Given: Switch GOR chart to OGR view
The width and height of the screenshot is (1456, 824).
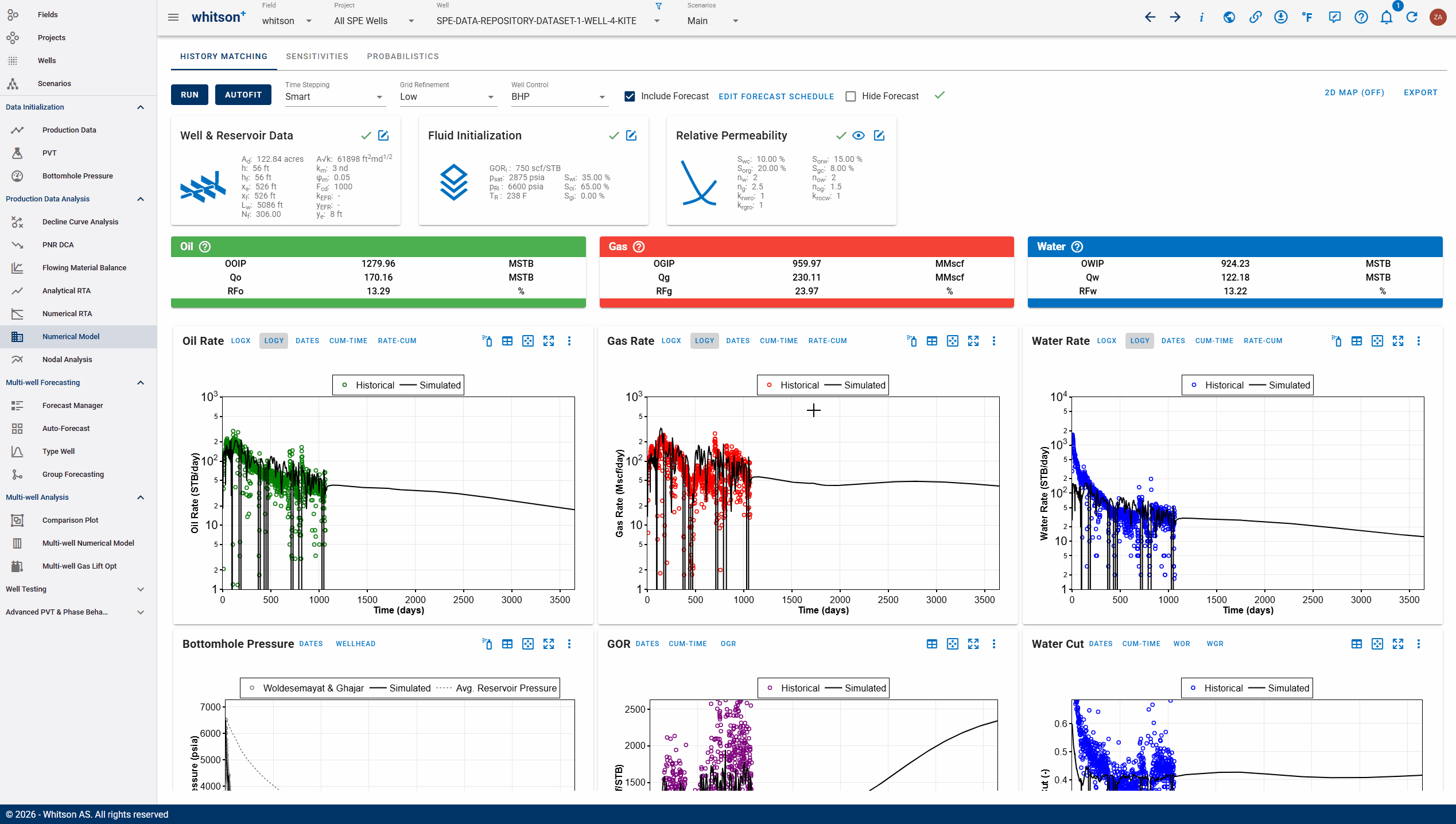Looking at the screenshot, I should [x=728, y=644].
